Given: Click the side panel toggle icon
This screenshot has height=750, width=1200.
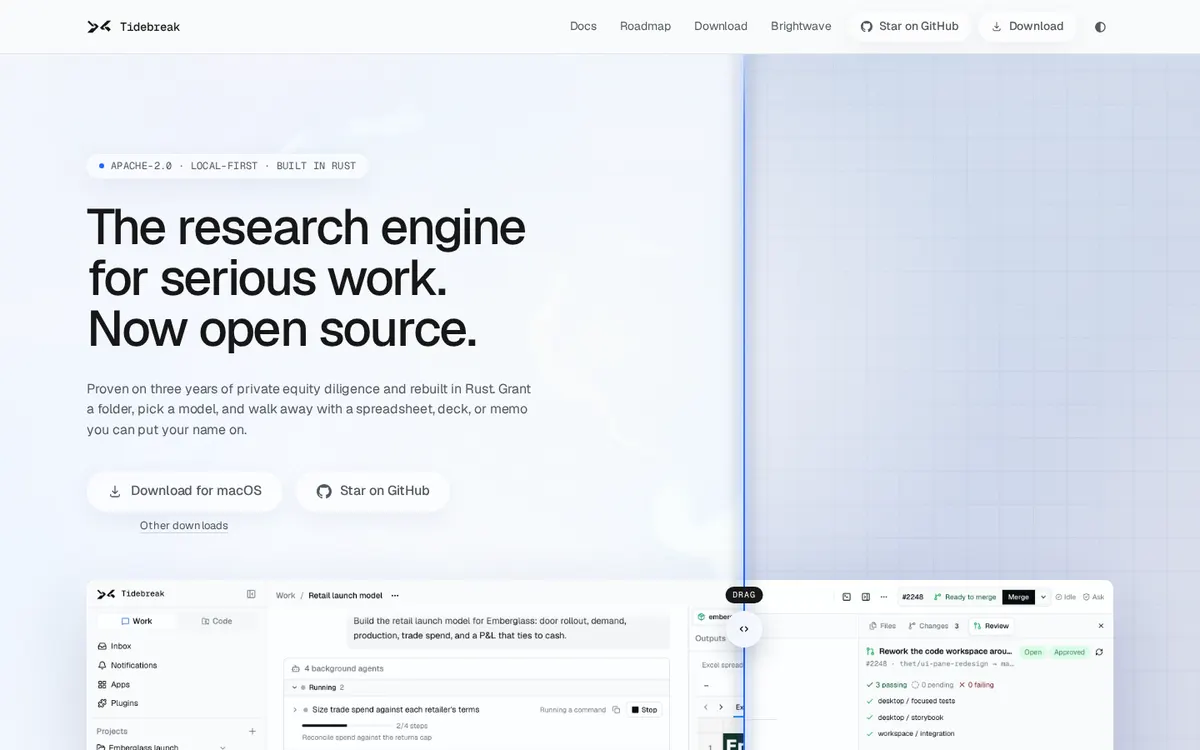Looking at the screenshot, I should pyautogui.click(x=866, y=597).
